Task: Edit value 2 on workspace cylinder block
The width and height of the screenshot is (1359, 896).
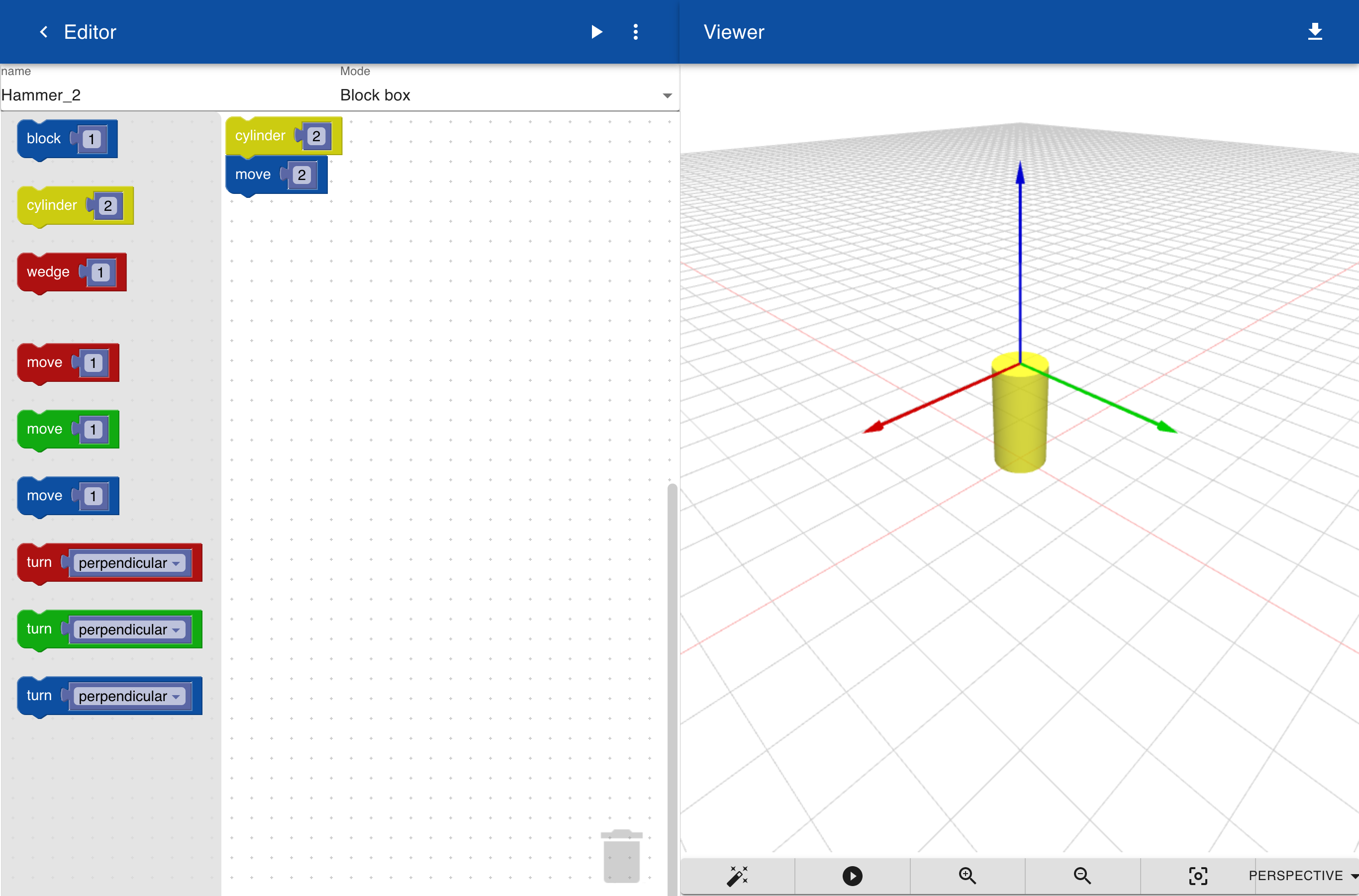Action: (316, 136)
